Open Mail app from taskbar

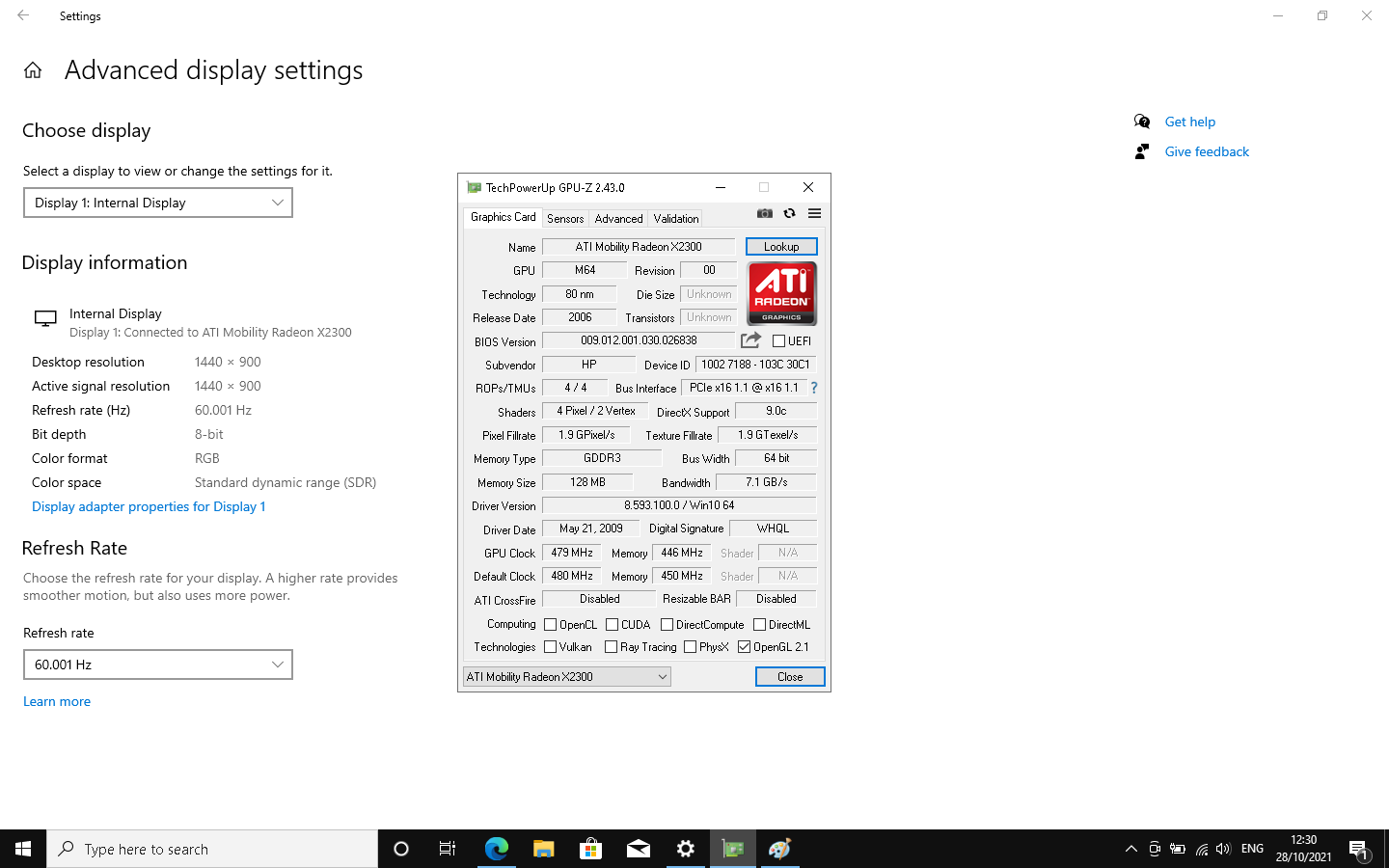[638, 849]
